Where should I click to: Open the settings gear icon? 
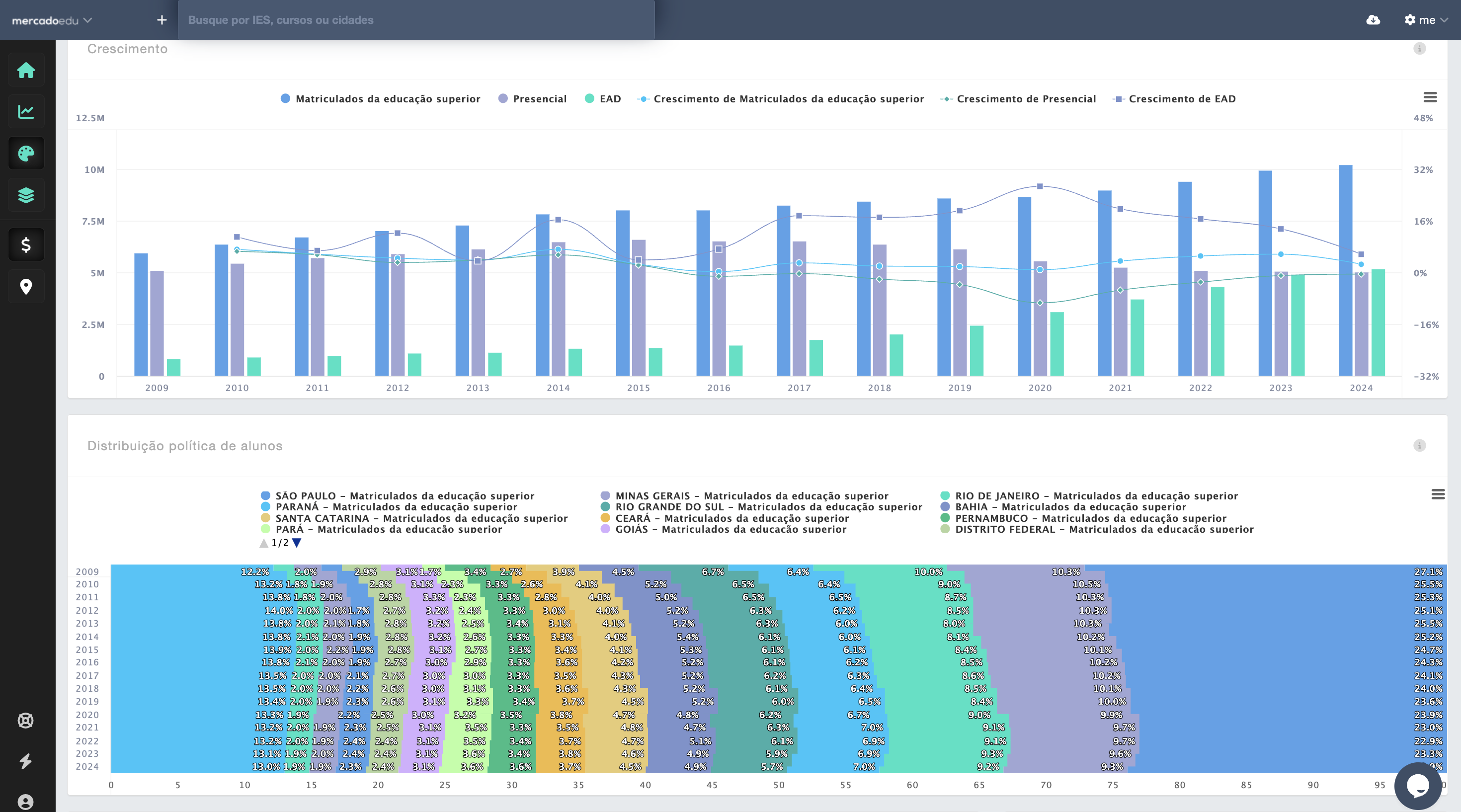click(1409, 20)
